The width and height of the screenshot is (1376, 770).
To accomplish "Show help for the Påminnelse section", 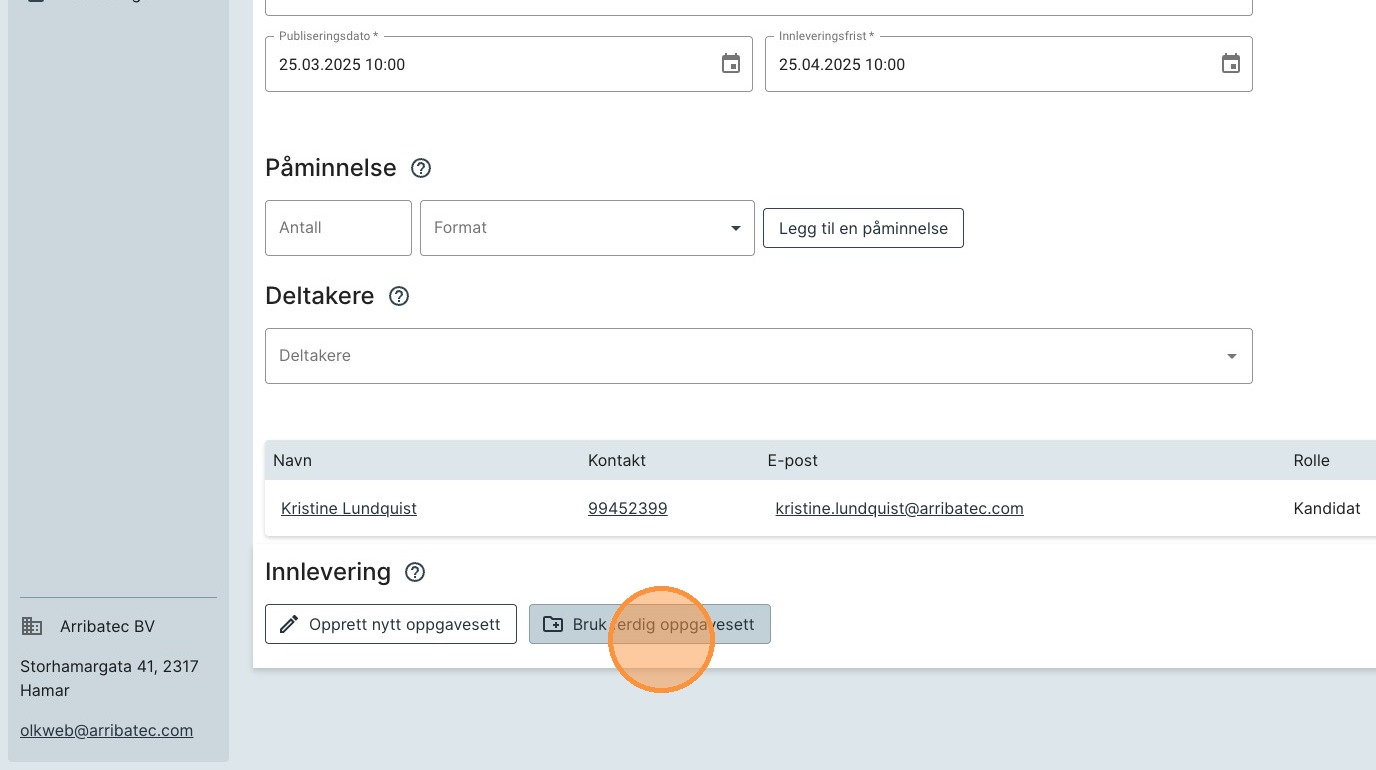I will [x=421, y=168].
